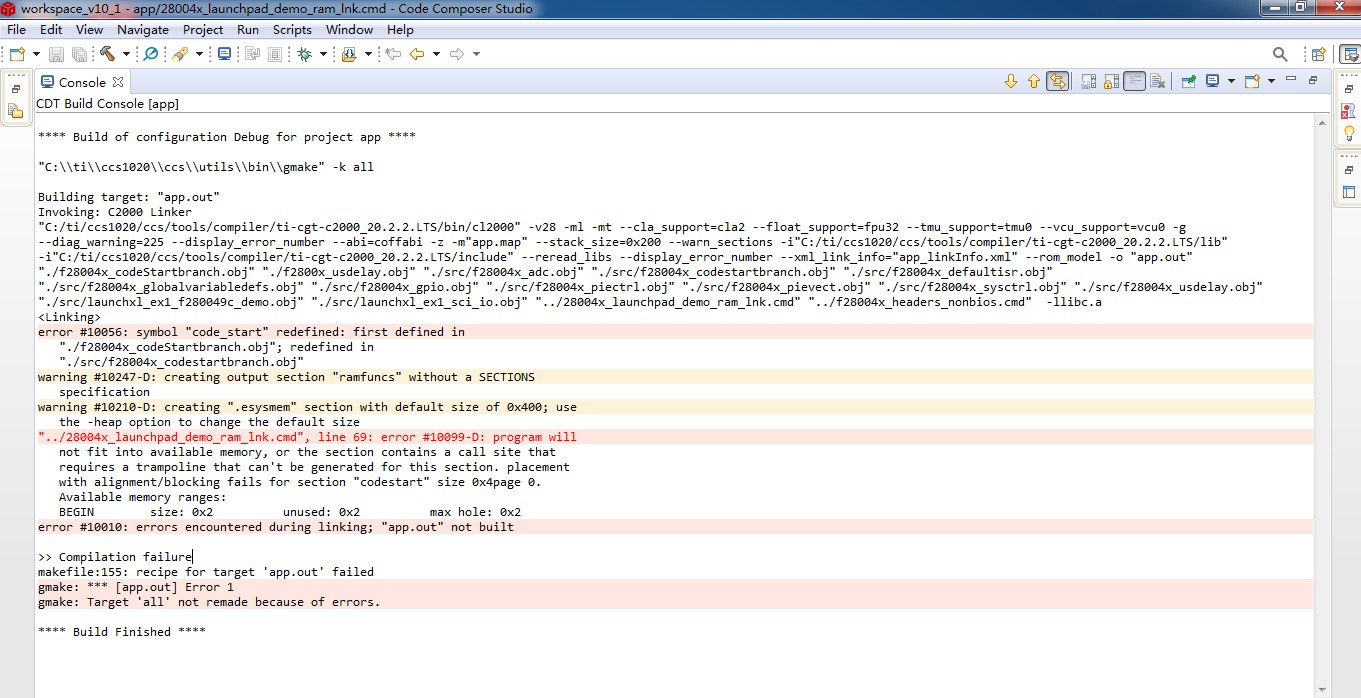Viewport: 1361px width, 698px height.
Task: Open the Edit menu
Action: (x=51, y=30)
